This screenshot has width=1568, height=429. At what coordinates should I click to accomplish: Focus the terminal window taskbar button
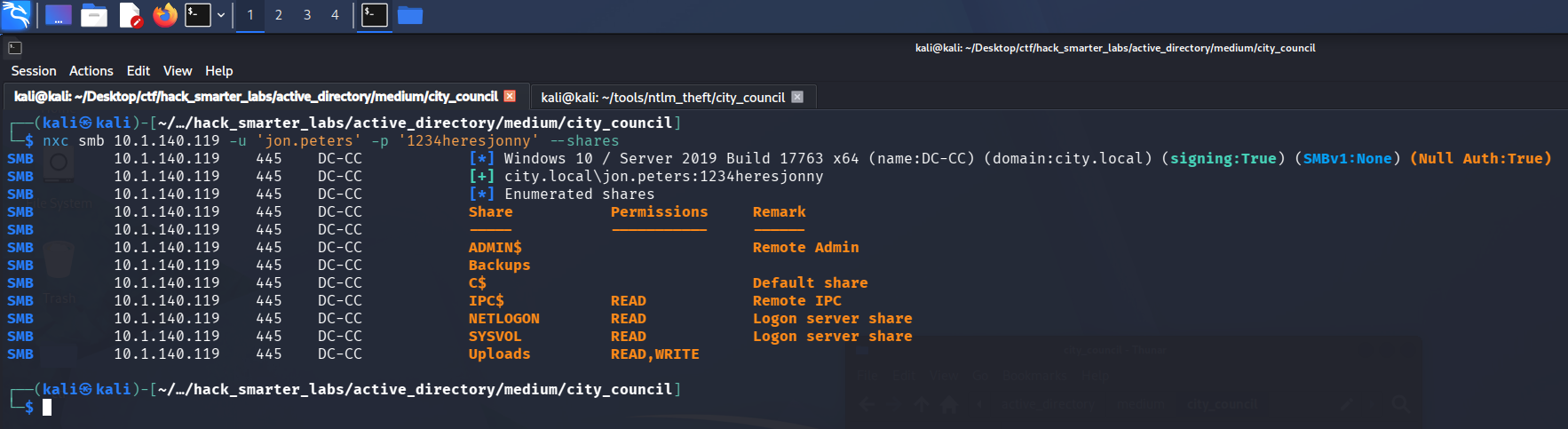(375, 15)
